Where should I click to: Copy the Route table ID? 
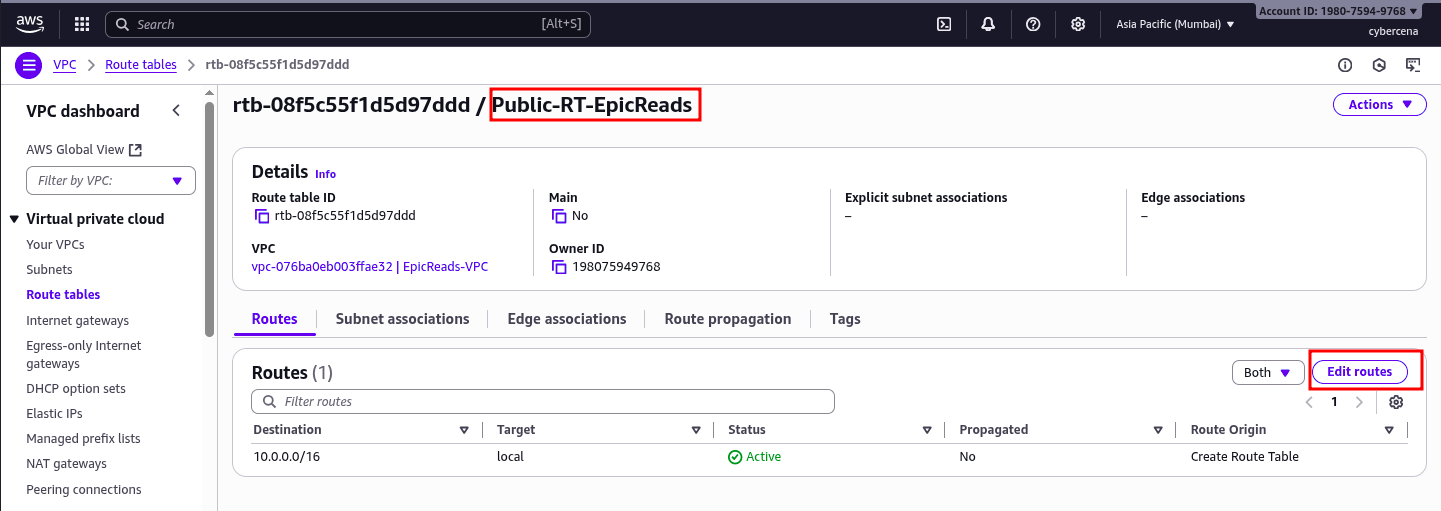(261, 216)
